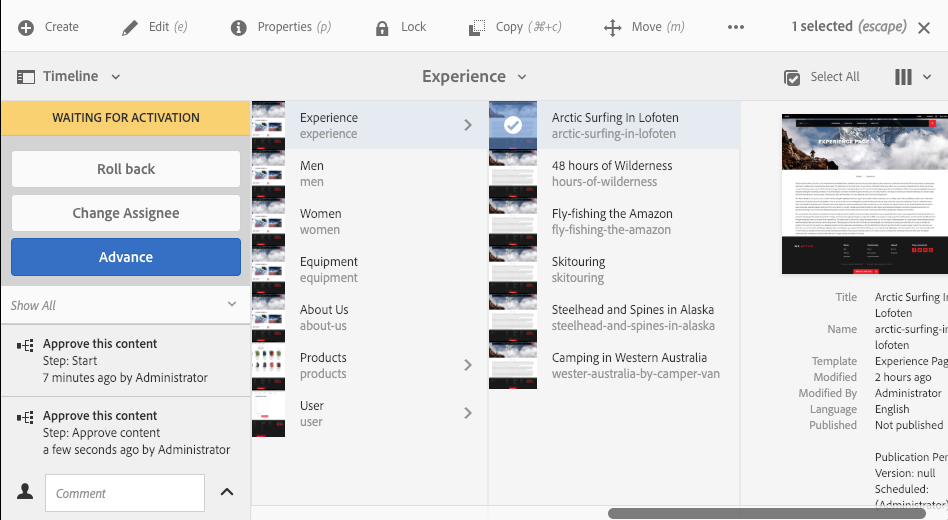Open the more actions ellipsis menu
948x520 pixels.
click(x=736, y=27)
